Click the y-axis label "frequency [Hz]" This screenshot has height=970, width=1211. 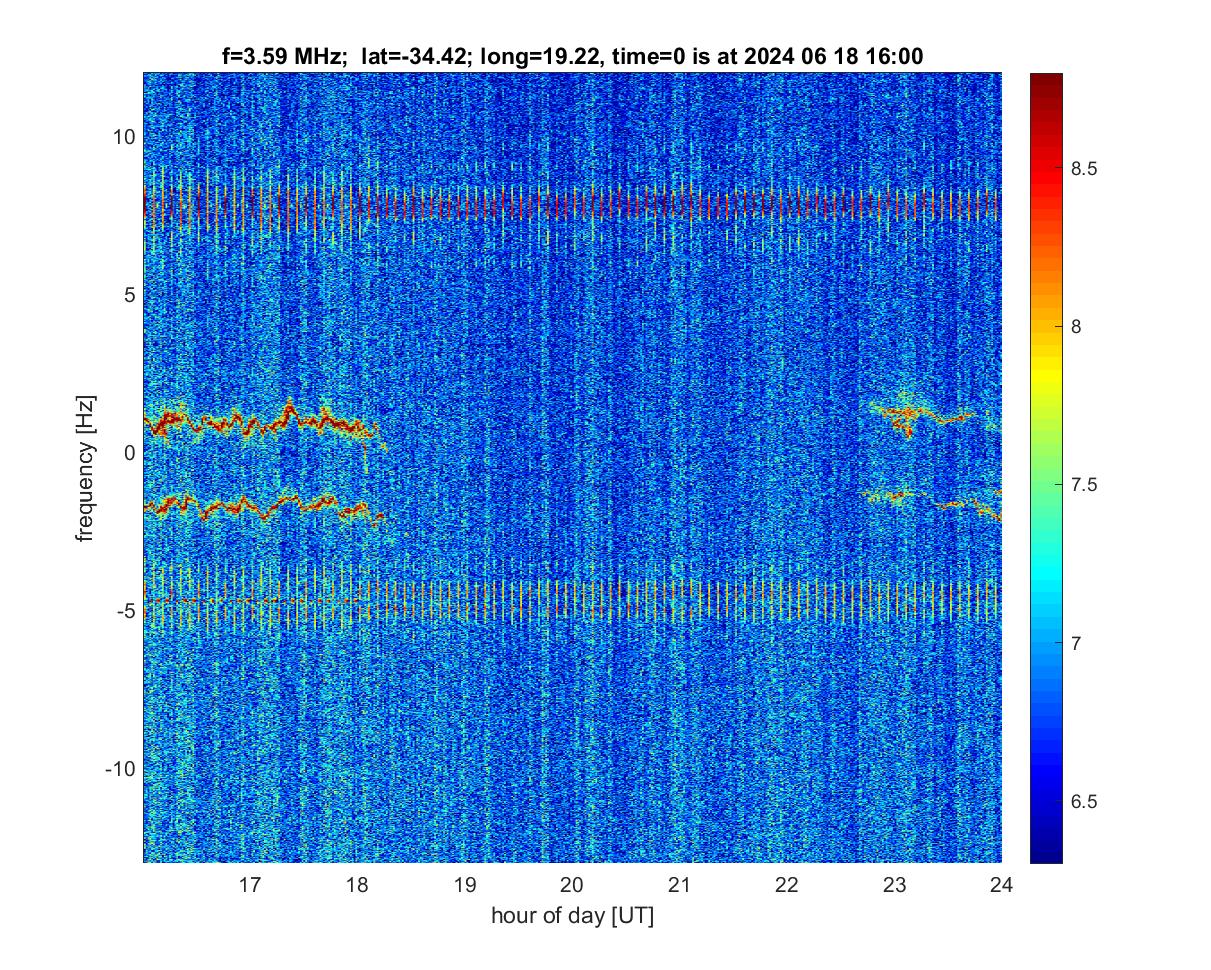click(86, 467)
